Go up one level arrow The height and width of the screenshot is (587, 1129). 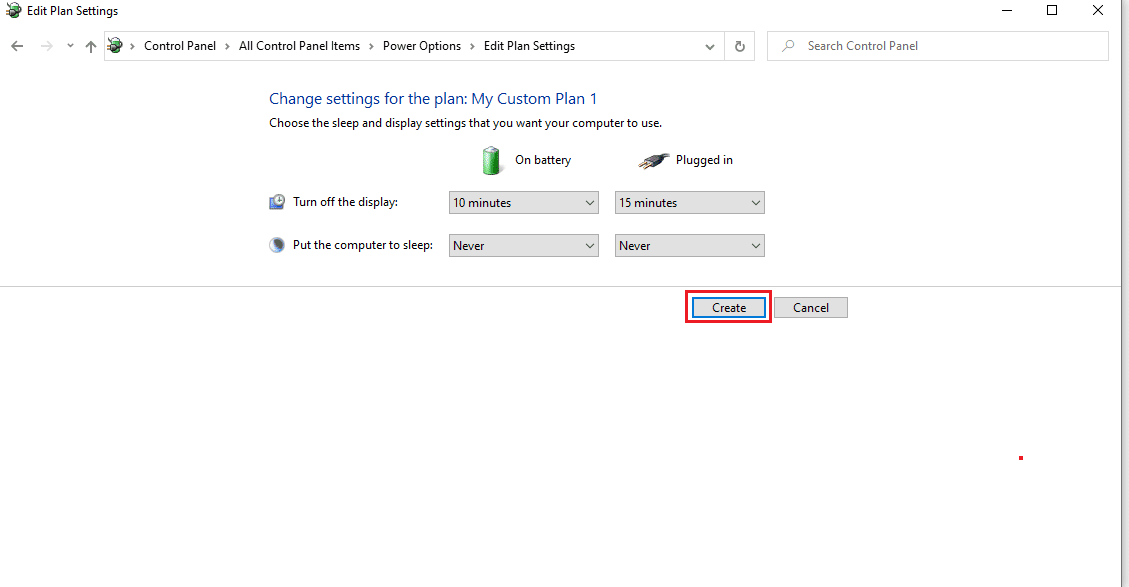point(91,46)
